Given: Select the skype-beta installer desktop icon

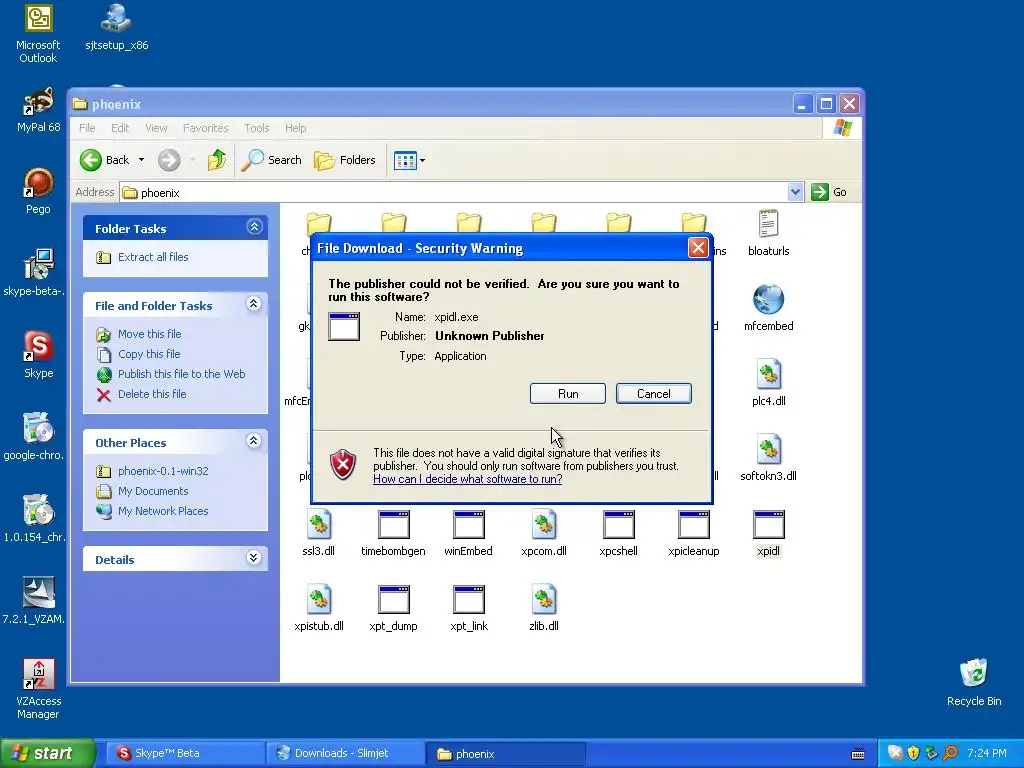Looking at the screenshot, I should tap(36, 273).
